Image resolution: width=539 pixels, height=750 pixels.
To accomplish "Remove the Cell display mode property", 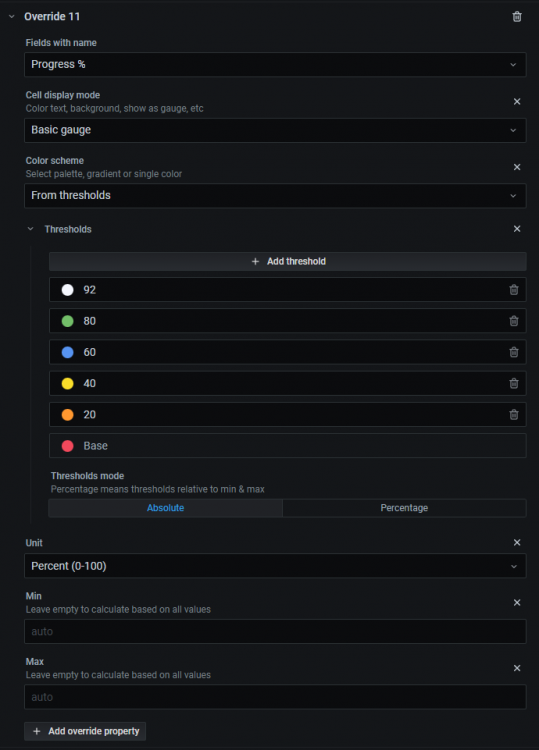I will 517,101.
